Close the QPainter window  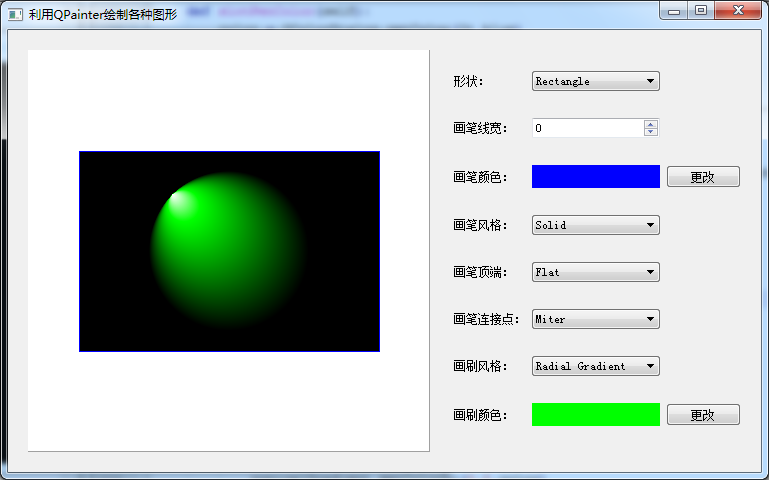click(x=738, y=11)
